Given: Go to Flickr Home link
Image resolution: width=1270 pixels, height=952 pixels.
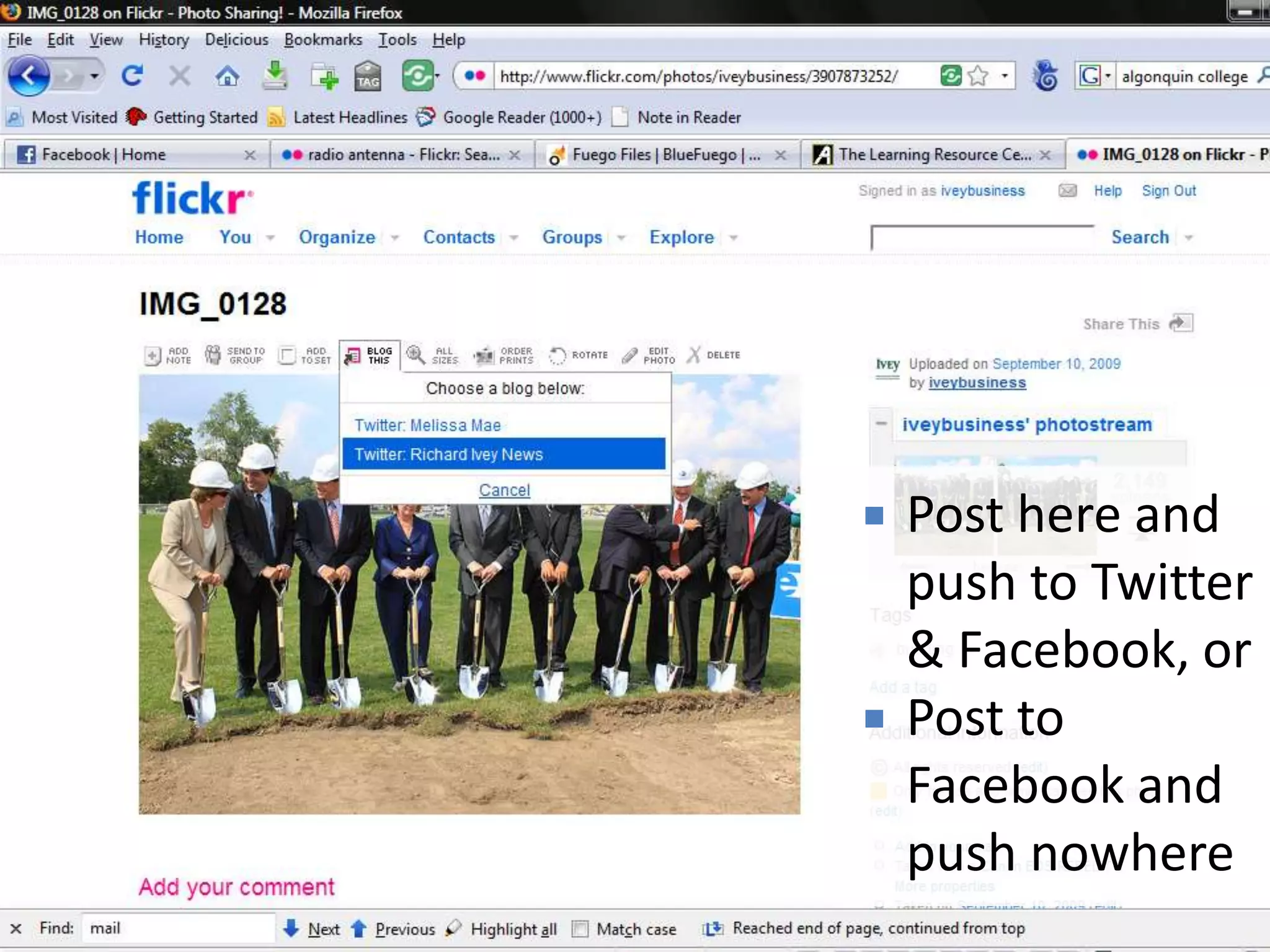Looking at the screenshot, I should click(x=159, y=237).
